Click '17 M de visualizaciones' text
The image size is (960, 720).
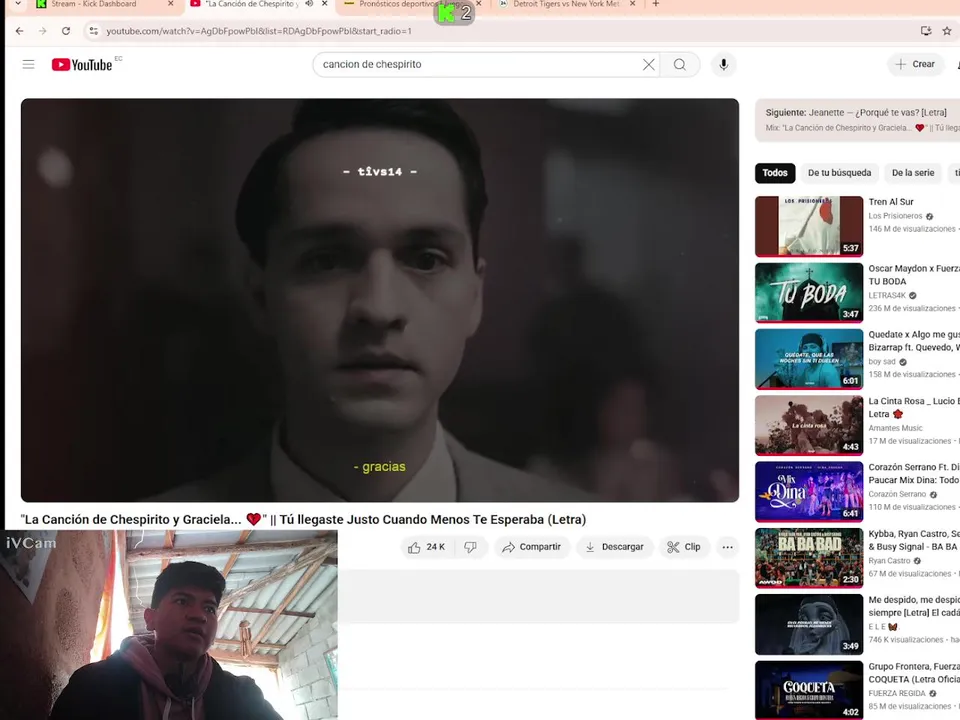[910, 441]
